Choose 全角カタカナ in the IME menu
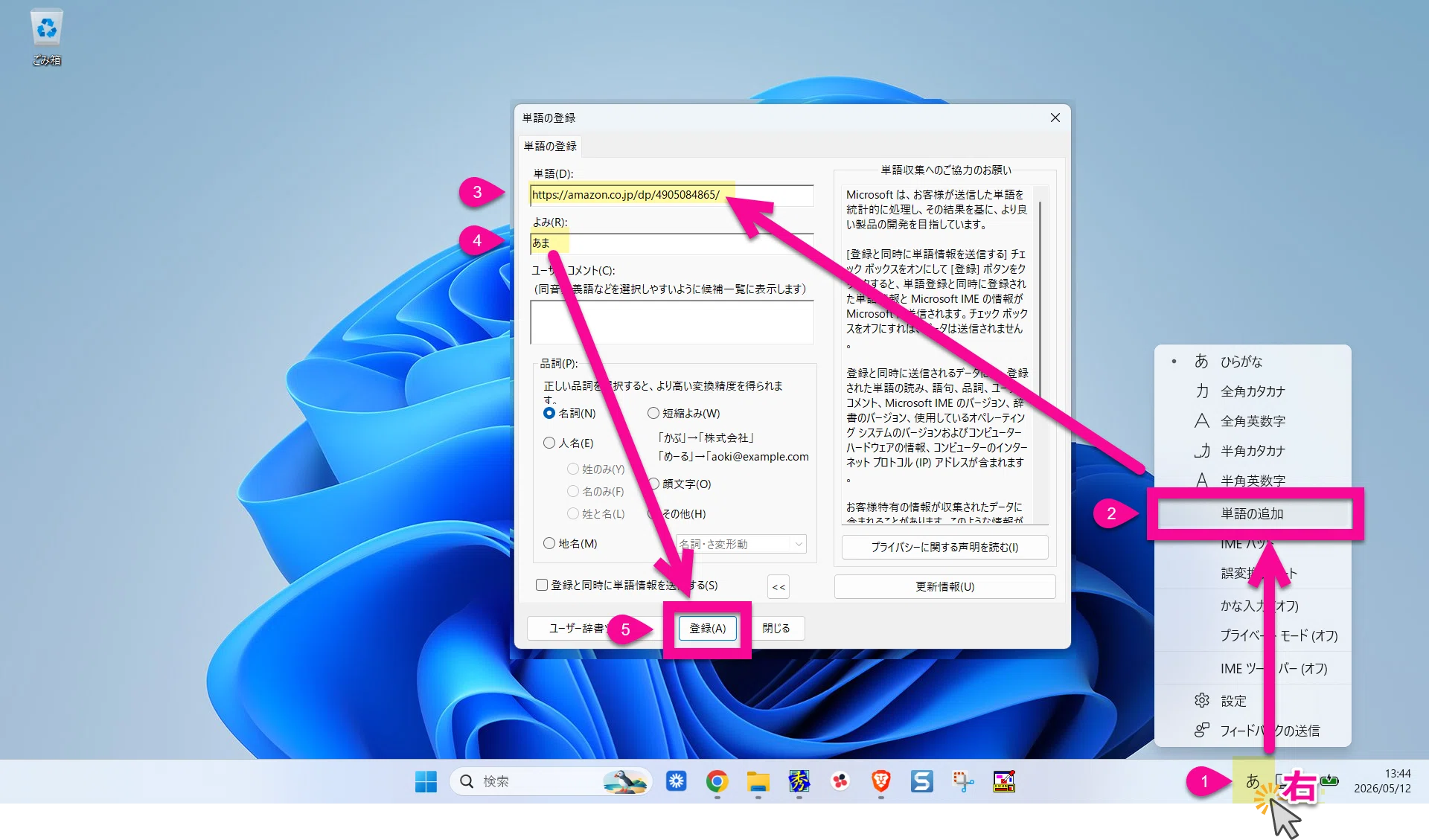The image size is (1429, 840). pos(1253,391)
